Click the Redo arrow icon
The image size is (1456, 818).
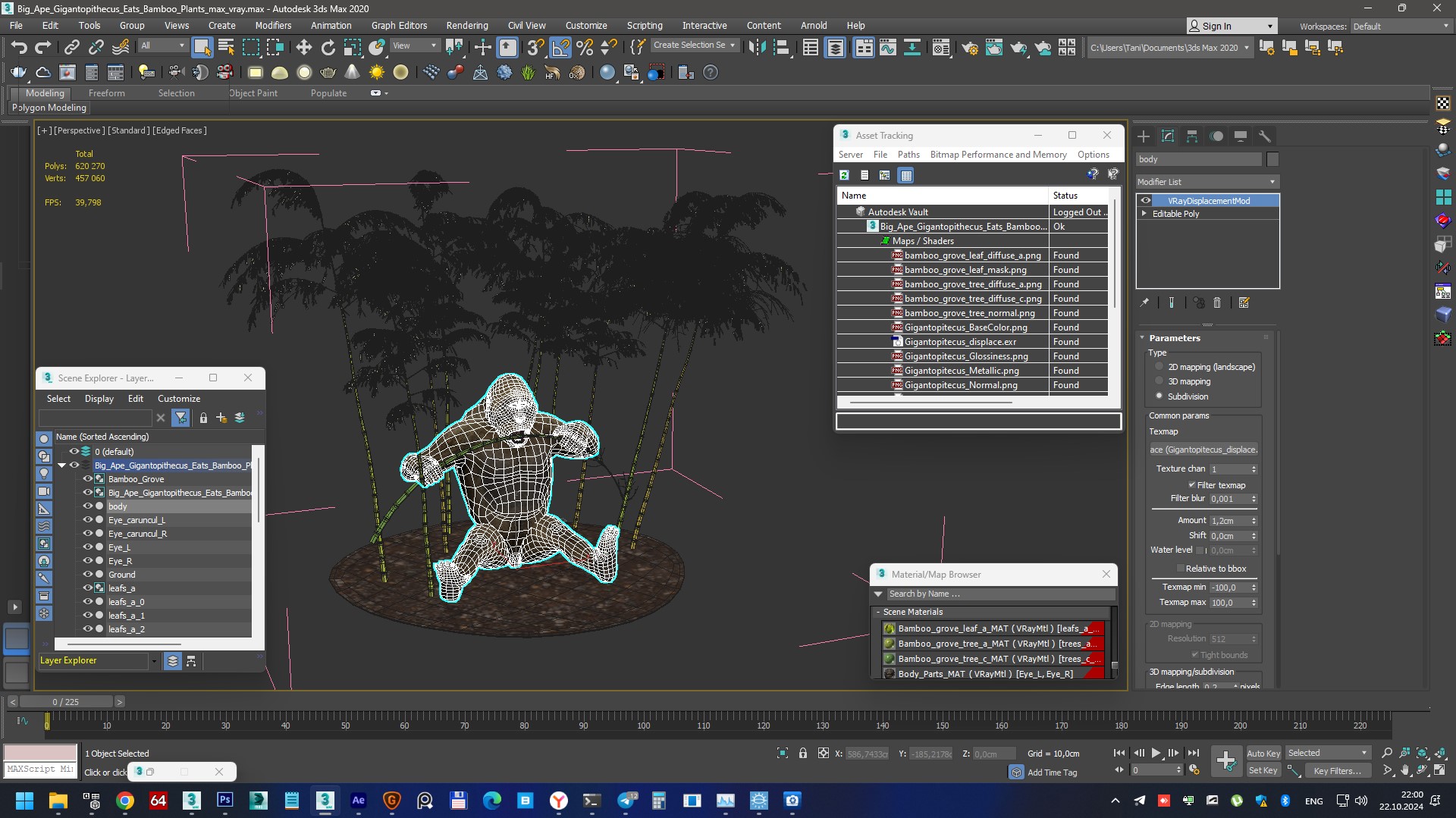[x=42, y=47]
